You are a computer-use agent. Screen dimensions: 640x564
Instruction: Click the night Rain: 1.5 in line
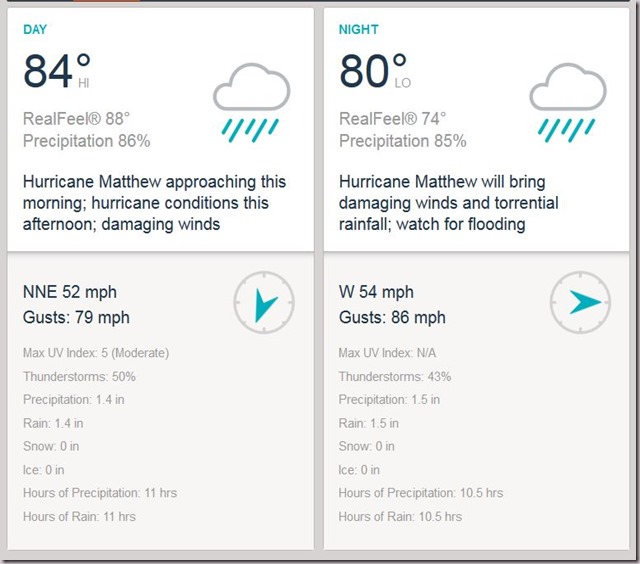(x=369, y=423)
